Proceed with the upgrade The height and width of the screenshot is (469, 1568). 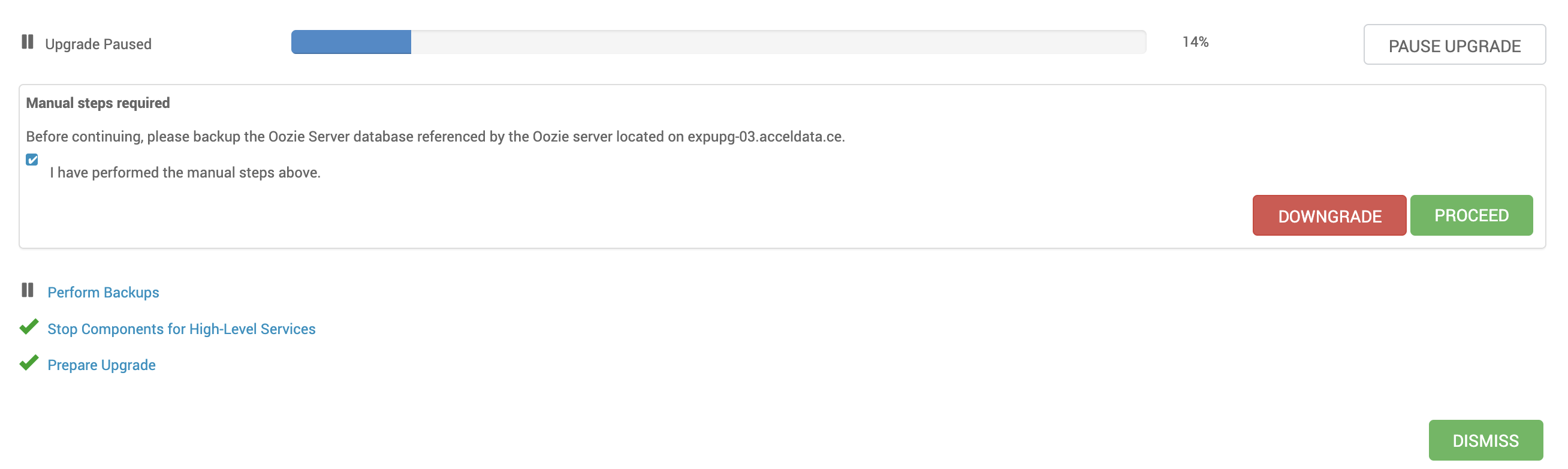[1471, 216]
